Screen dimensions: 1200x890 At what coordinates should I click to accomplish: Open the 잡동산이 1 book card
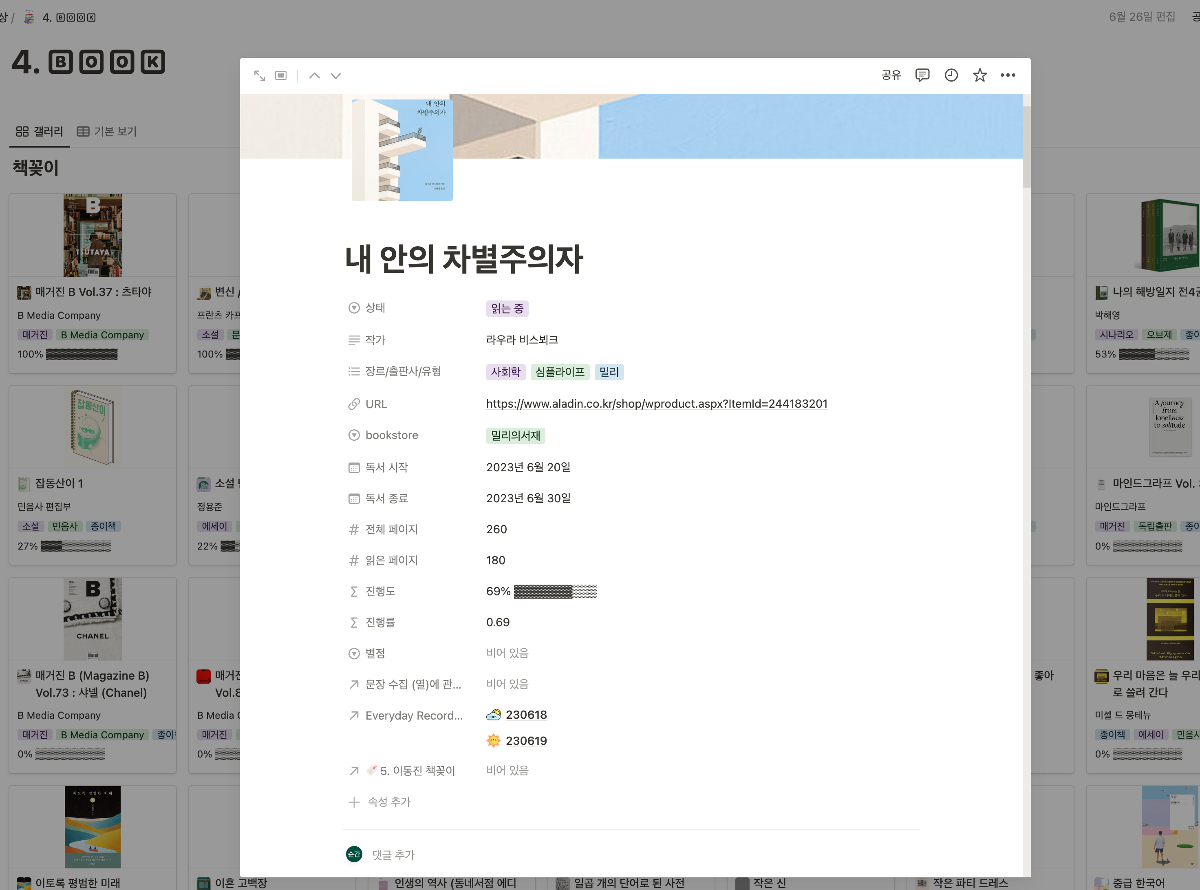click(92, 475)
